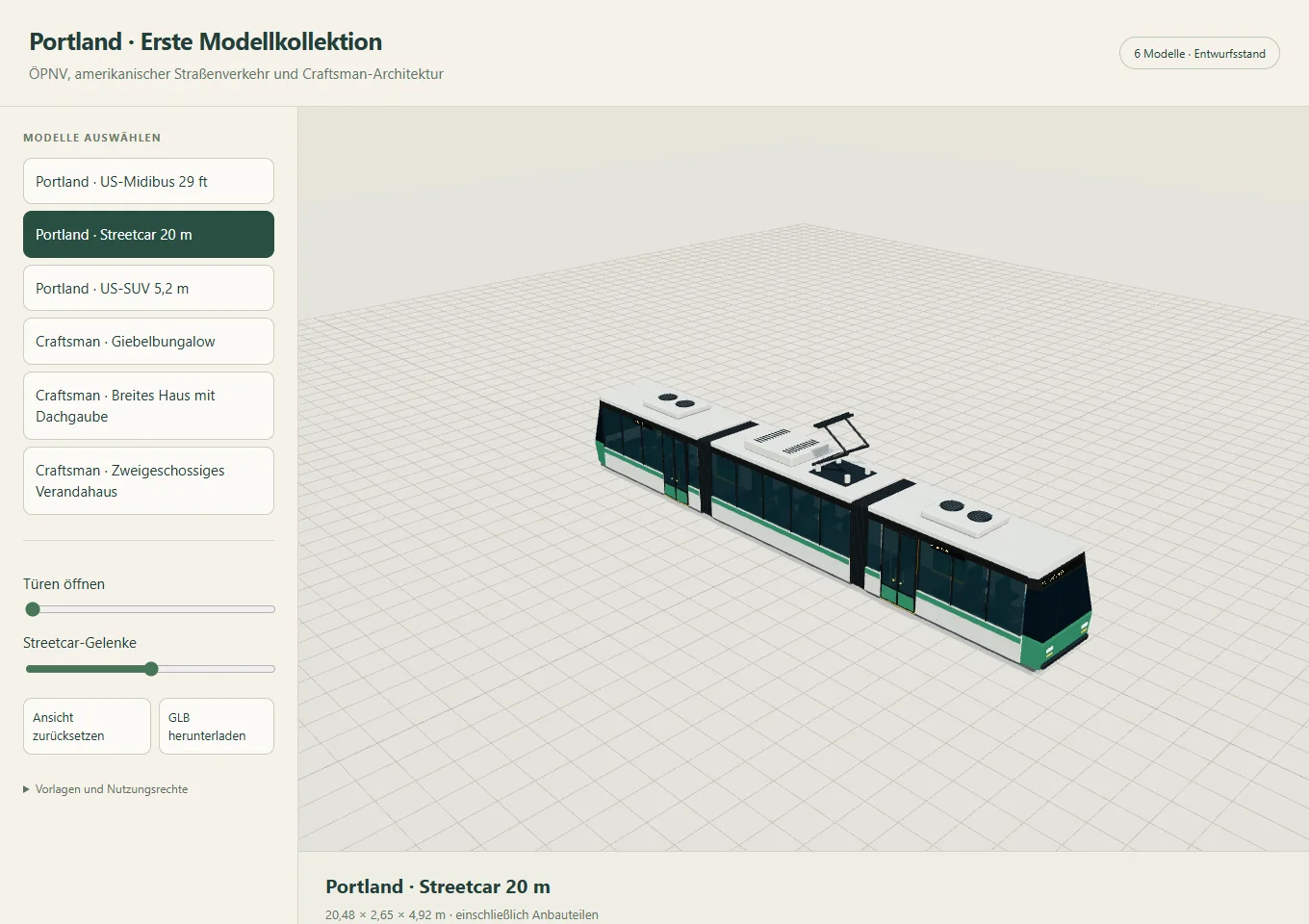
Task: Select the Portland Streetcar 20 m model
Action: (x=148, y=235)
